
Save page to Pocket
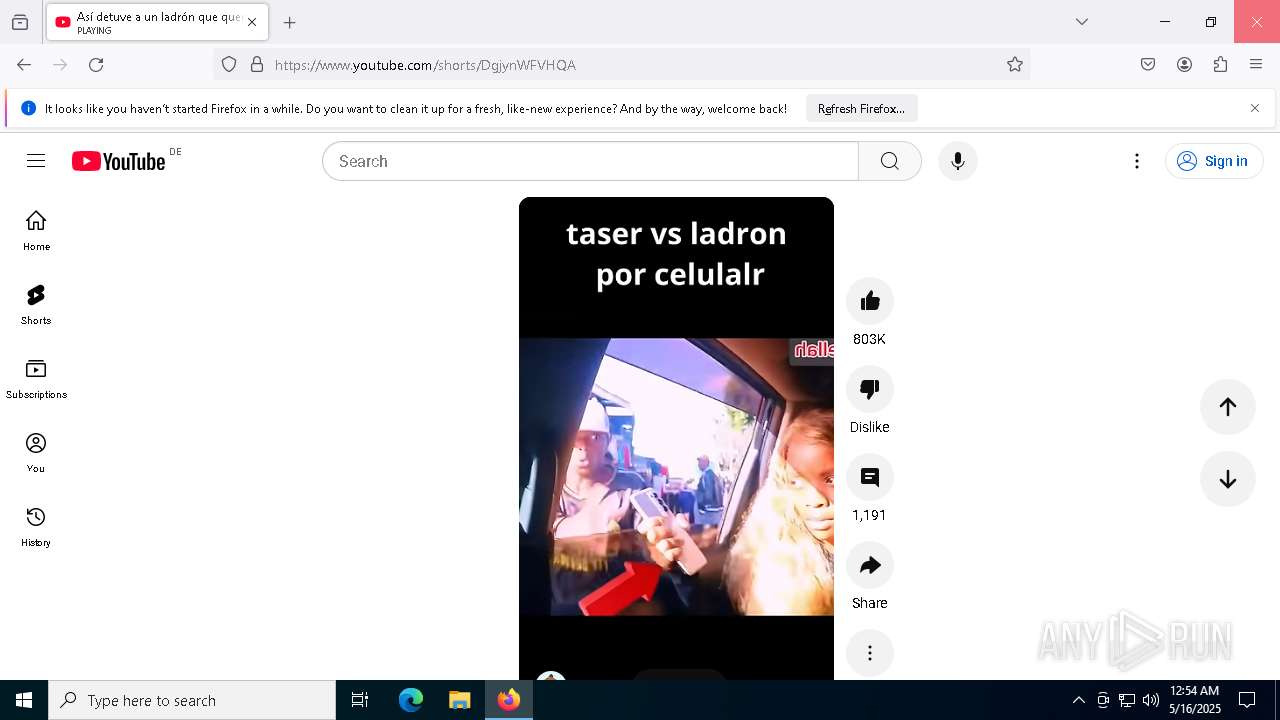[1148, 65]
